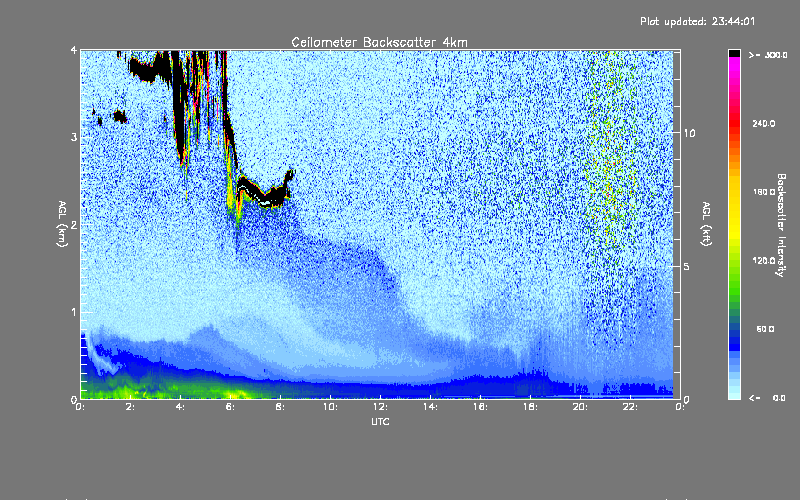Screen dimensions: 800x500
Task: Pick the black top segment of the colorbar
Action: coord(734,53)
